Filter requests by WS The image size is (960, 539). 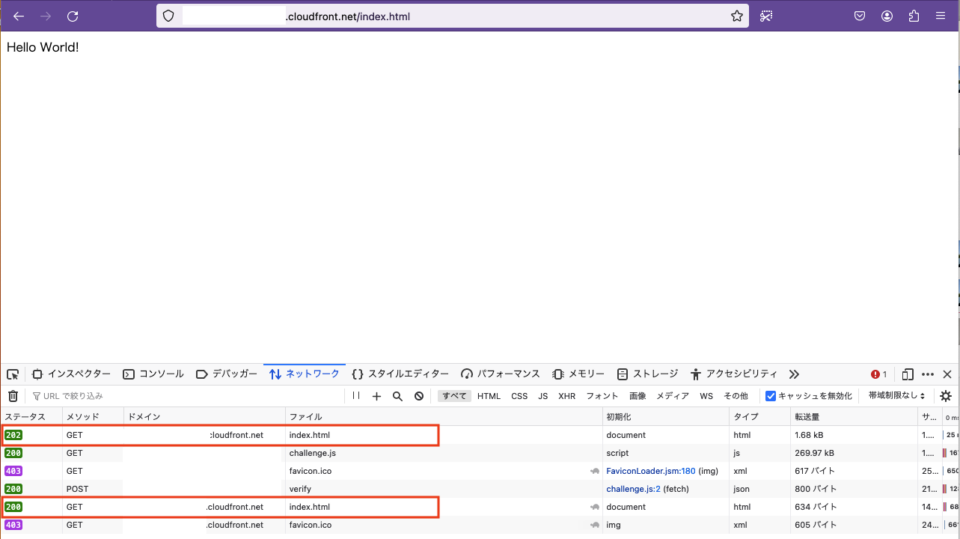coord(706,396)
